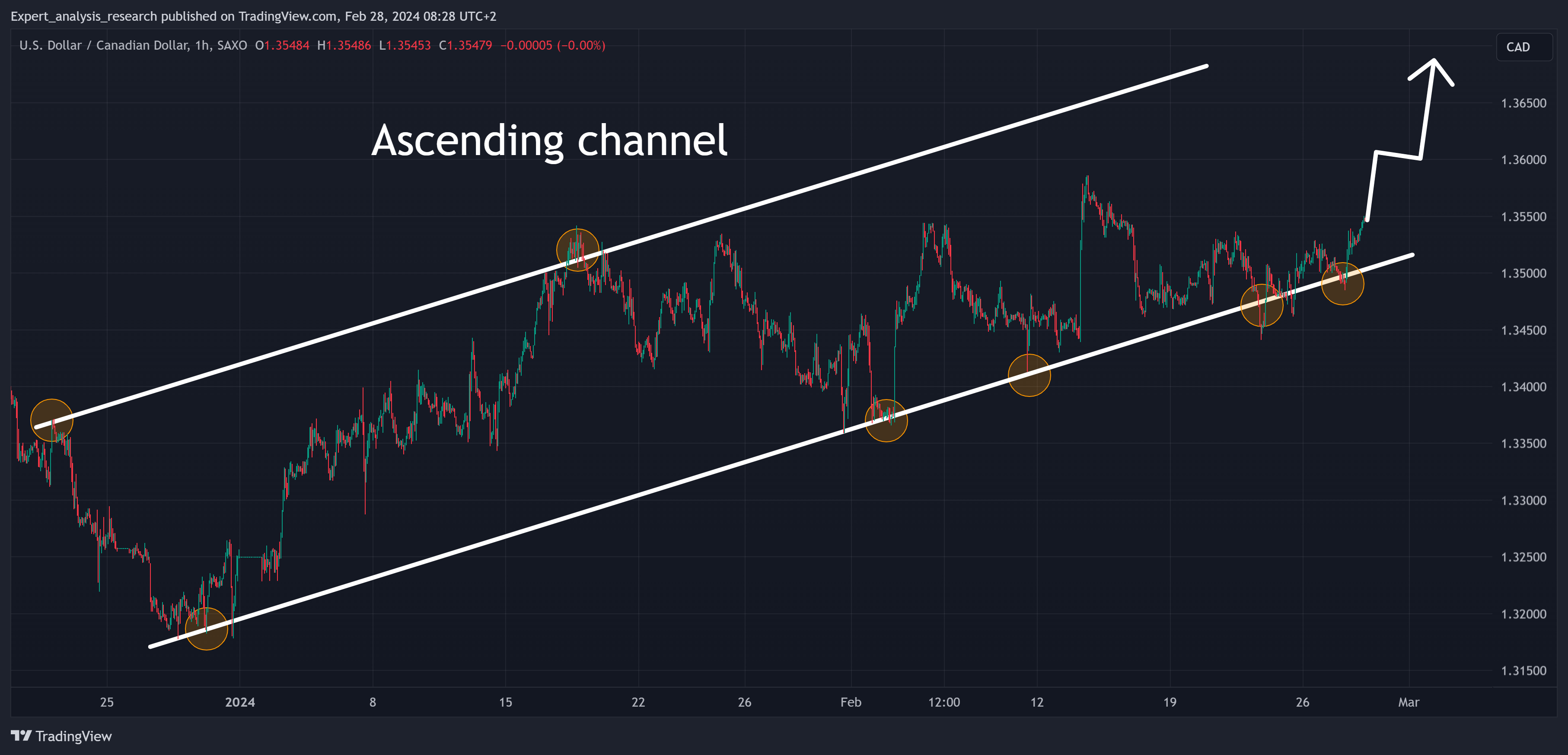This screenshot has width=1568, height=755.
Task: Click the open price value 1.35484
Action: tap(287, 45)
